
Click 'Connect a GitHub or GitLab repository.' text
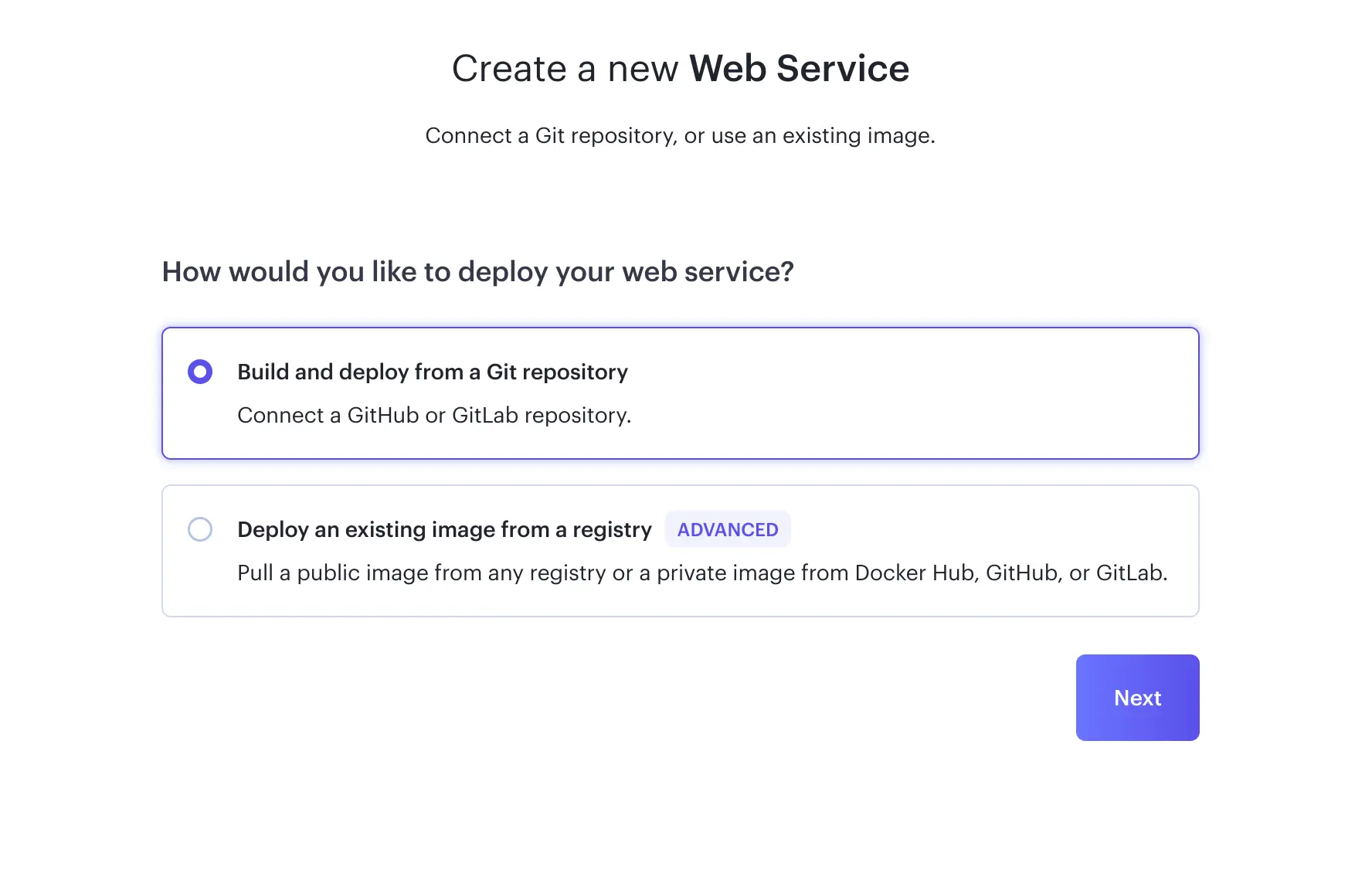coord(434,416)
